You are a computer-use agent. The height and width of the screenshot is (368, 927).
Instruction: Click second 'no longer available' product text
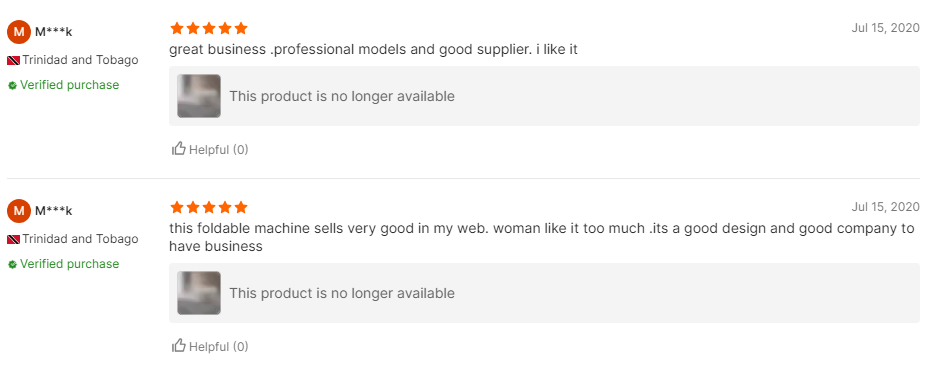click(x=342, y=293)
